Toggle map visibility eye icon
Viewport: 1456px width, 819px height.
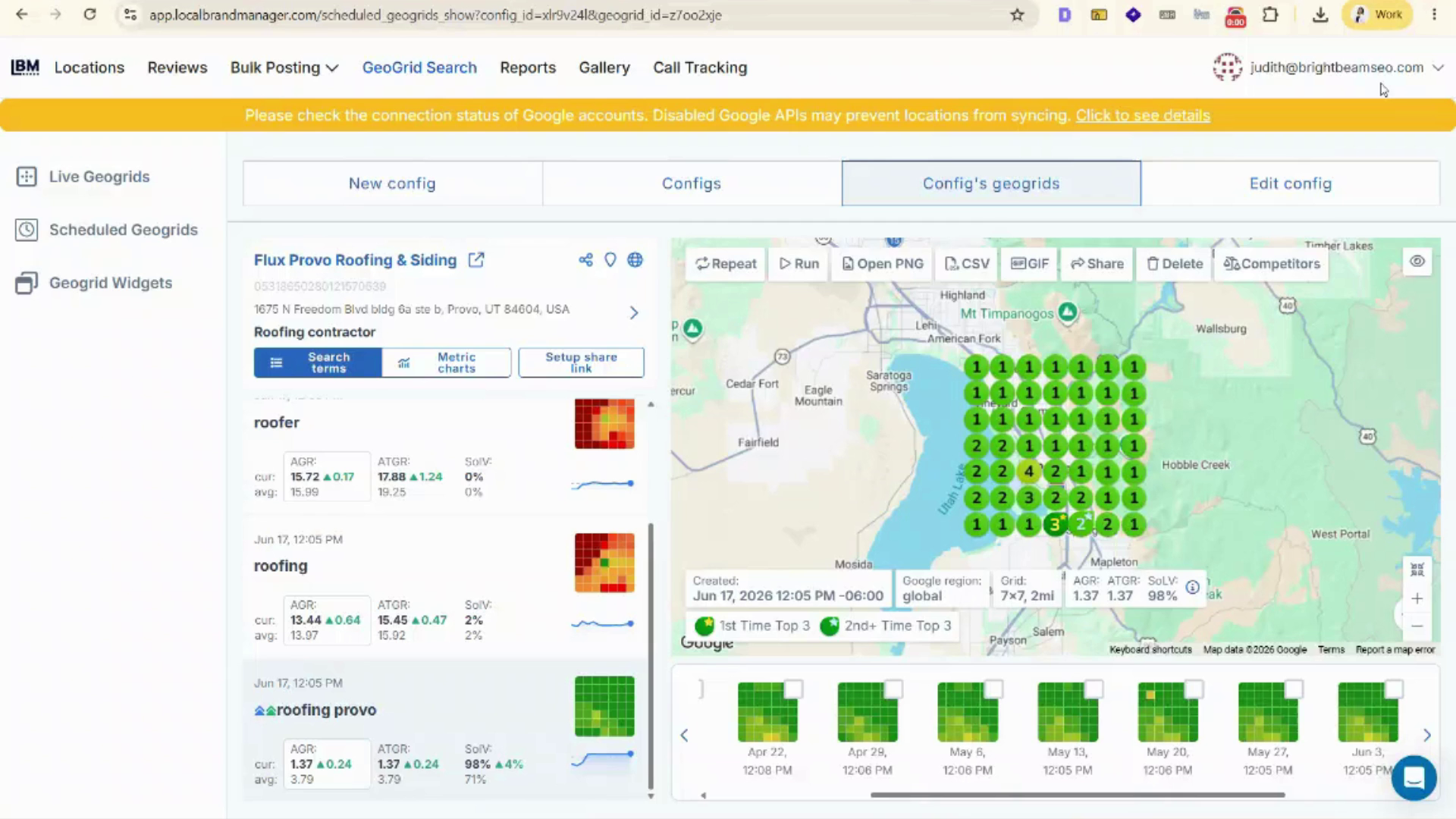tap(1417, 262)
